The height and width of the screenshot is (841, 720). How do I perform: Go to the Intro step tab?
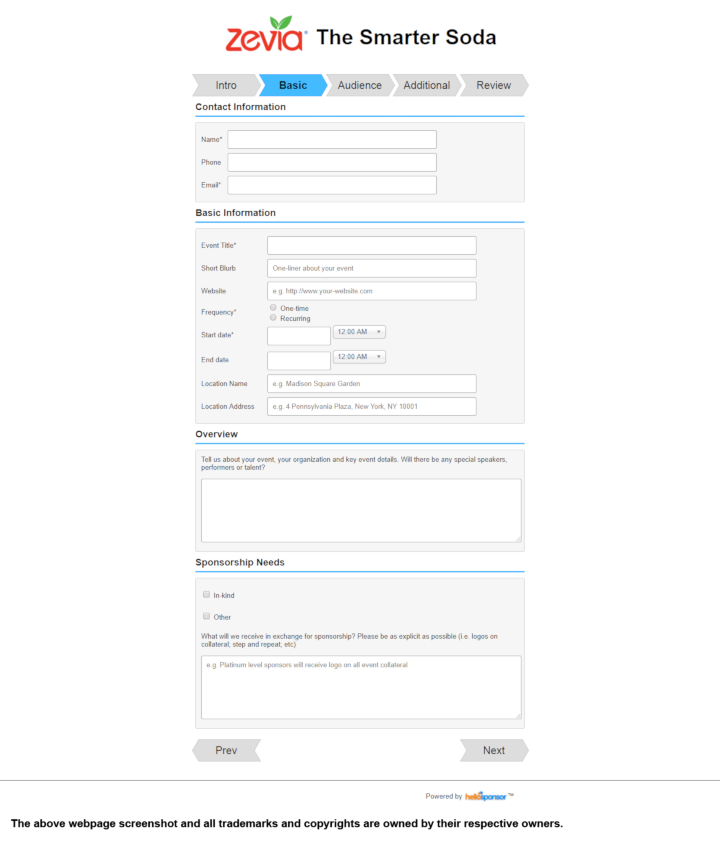(226, 85)
